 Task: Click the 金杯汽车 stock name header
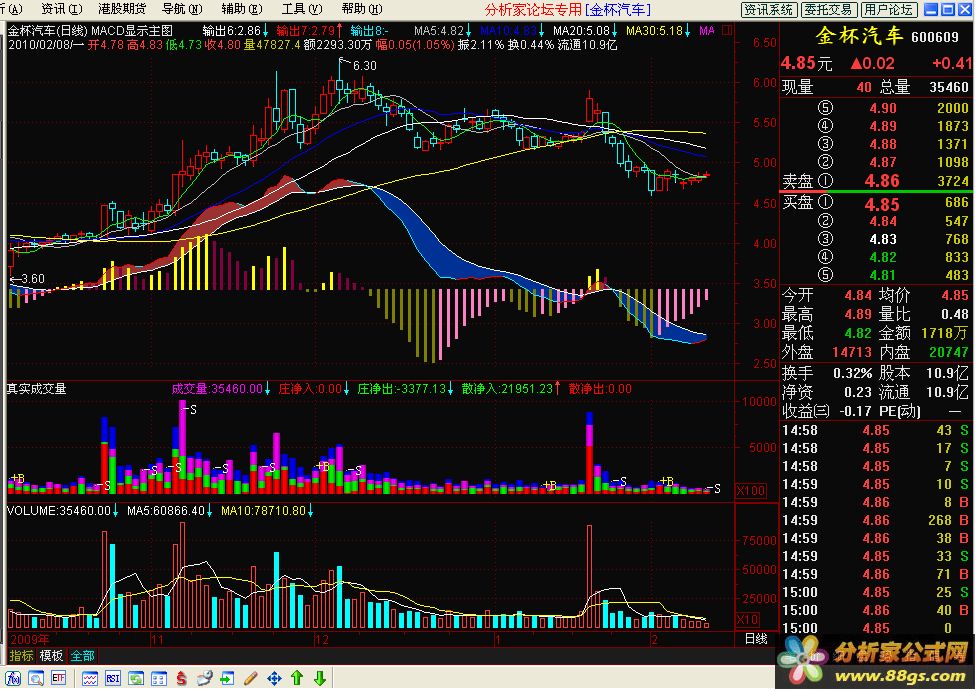click(860, 36)
